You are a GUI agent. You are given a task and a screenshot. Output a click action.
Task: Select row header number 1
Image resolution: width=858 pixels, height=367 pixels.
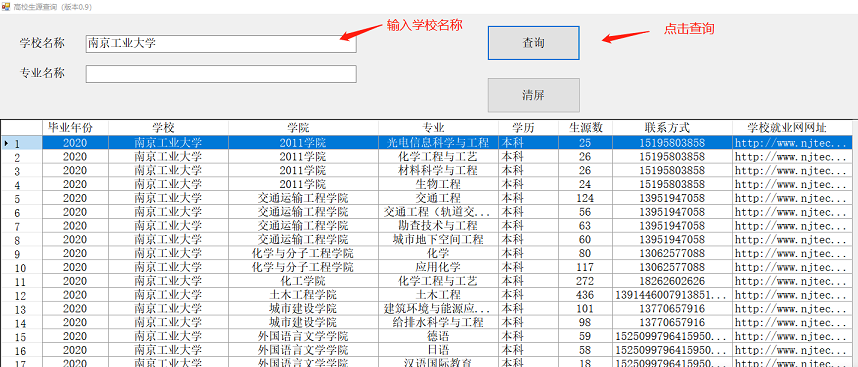pyautogui.click(x=21, y=143)
